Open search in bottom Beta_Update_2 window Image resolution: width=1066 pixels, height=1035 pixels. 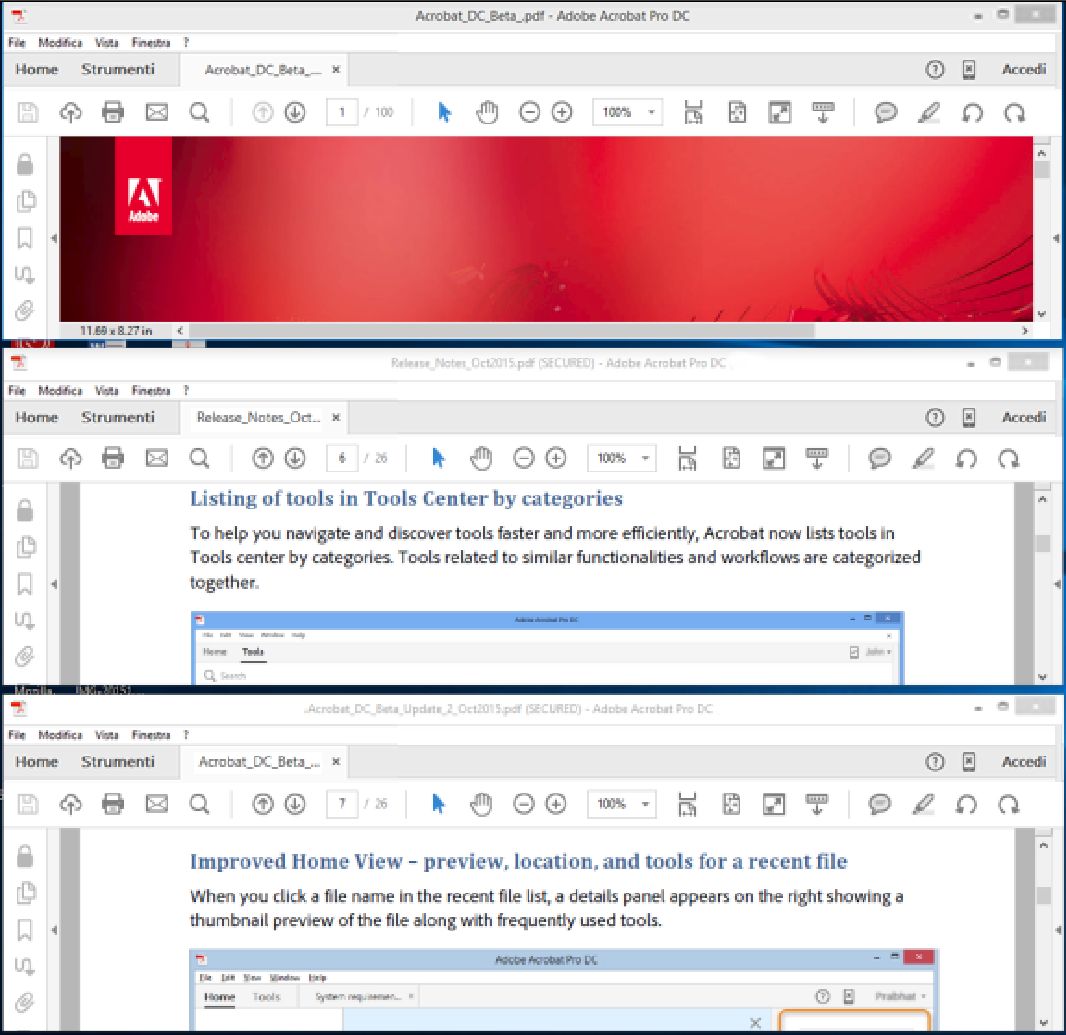199,804
